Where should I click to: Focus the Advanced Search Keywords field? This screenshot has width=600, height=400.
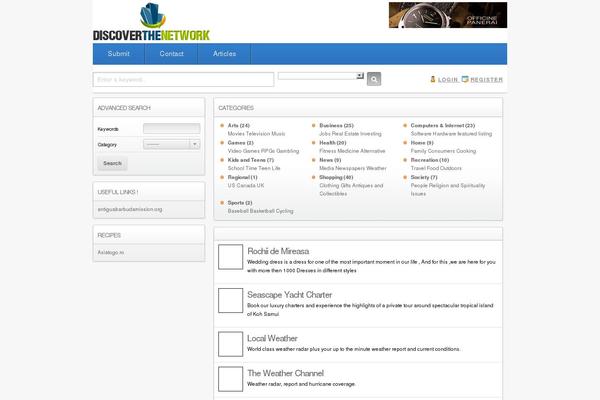pos(171,129)
